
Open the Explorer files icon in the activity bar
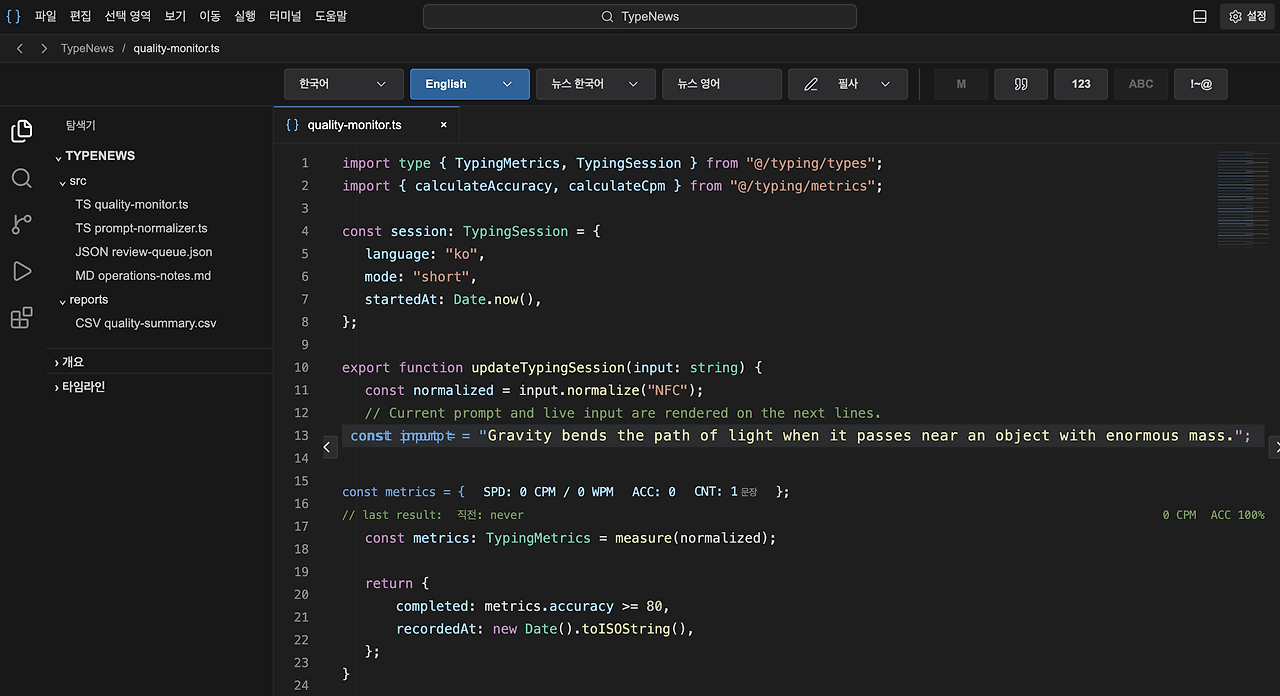[x=21, y=131]
